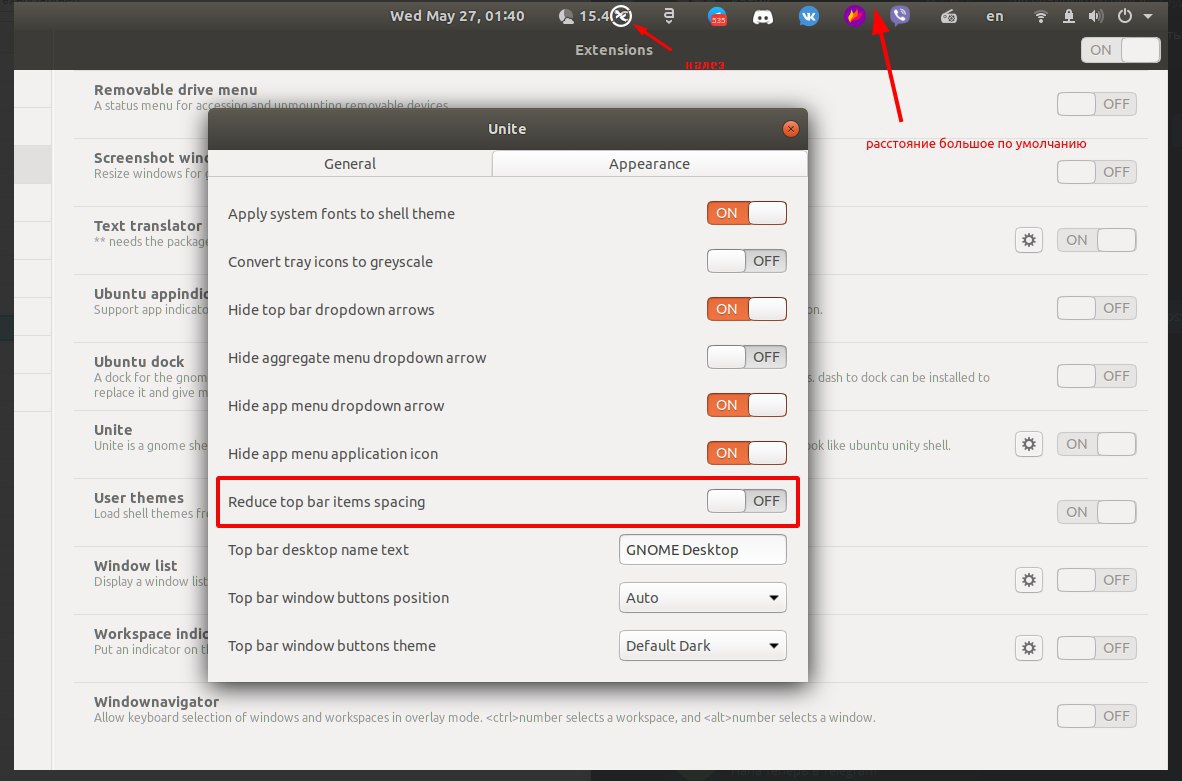Enable the Window list extension
Screen dimensions: 1182x781
1096,580
